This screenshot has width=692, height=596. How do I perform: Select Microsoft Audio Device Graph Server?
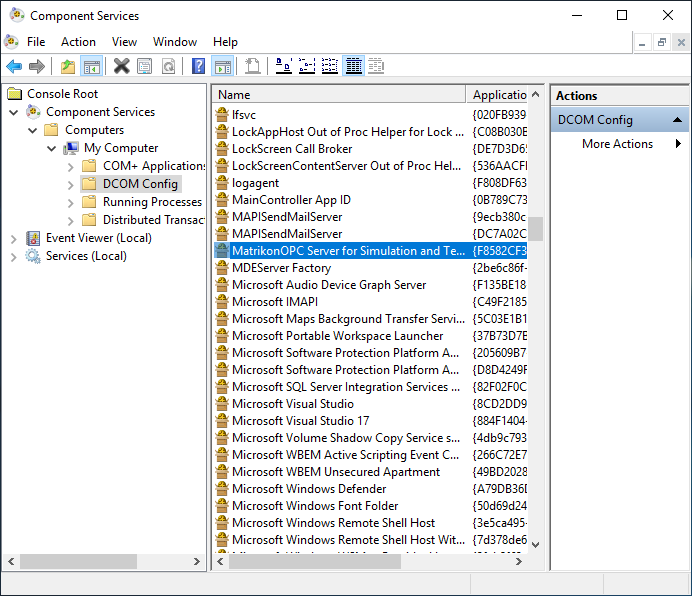tap(329, 285)
